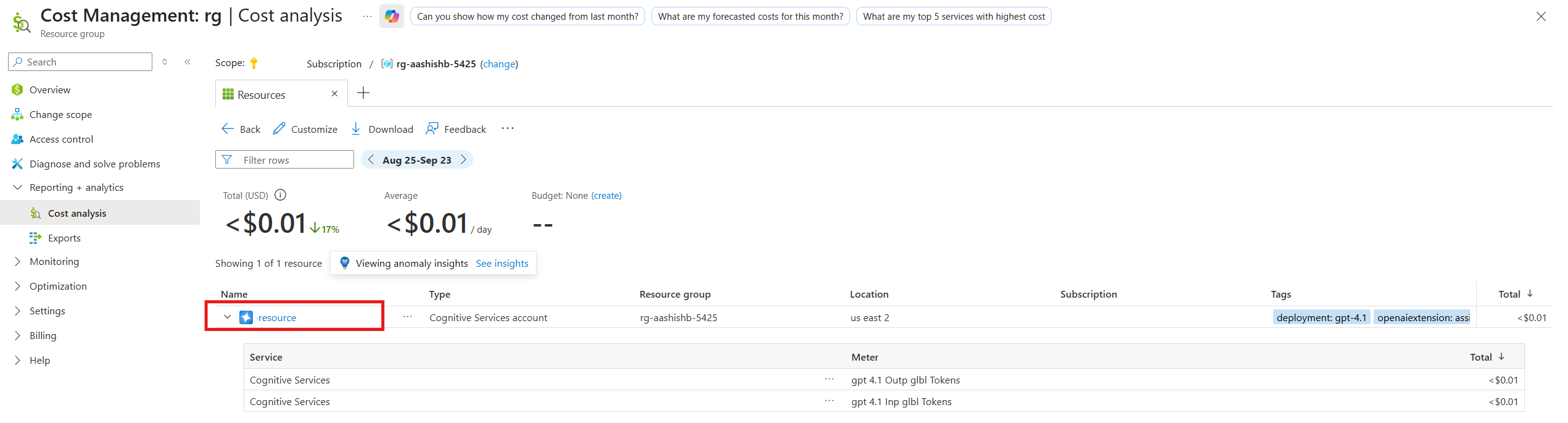Click the Feedback icon
This screenshot has width=1568, height=423.
(x=431, y=128)
